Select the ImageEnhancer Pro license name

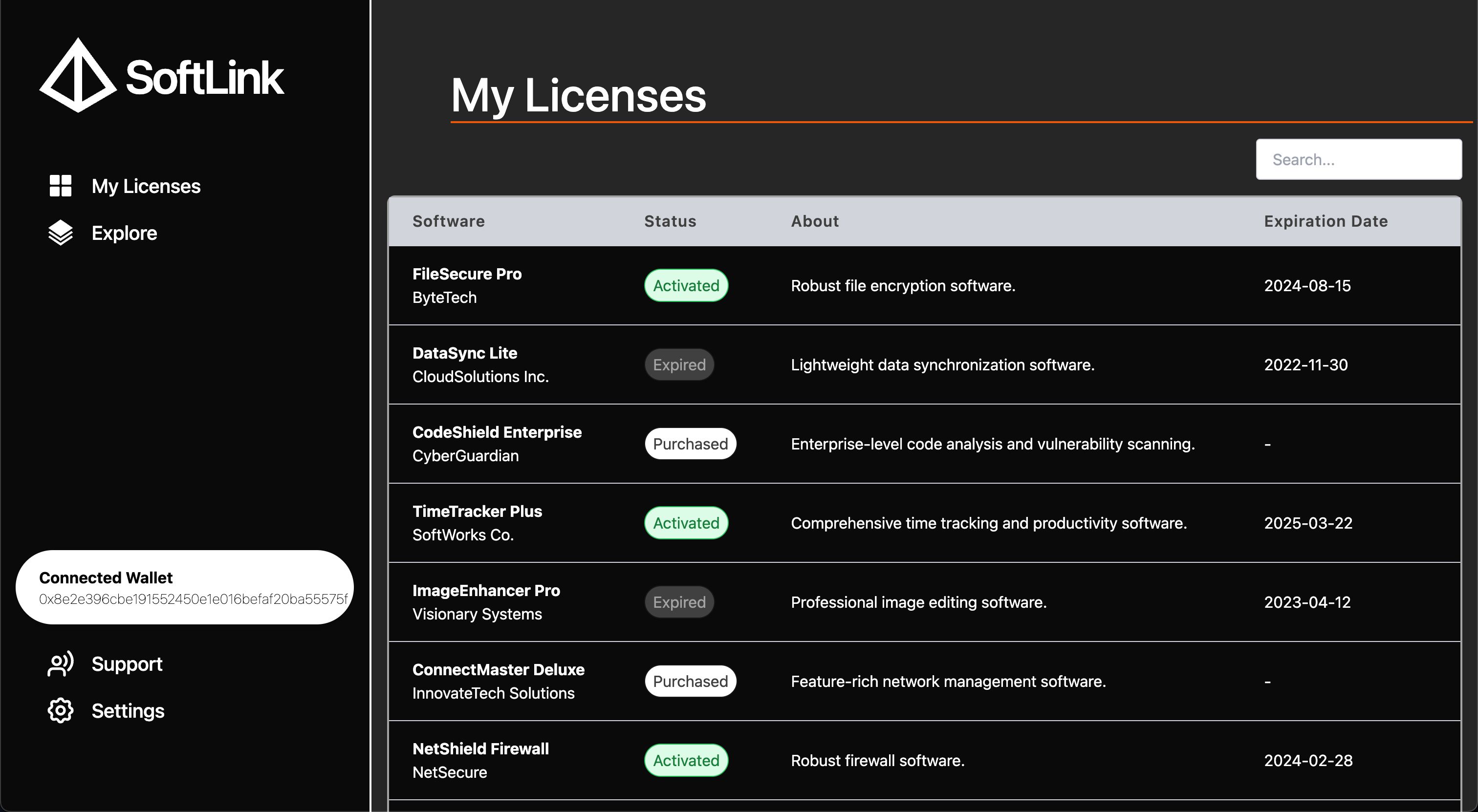pyautogui.click(x=486, y=591)
